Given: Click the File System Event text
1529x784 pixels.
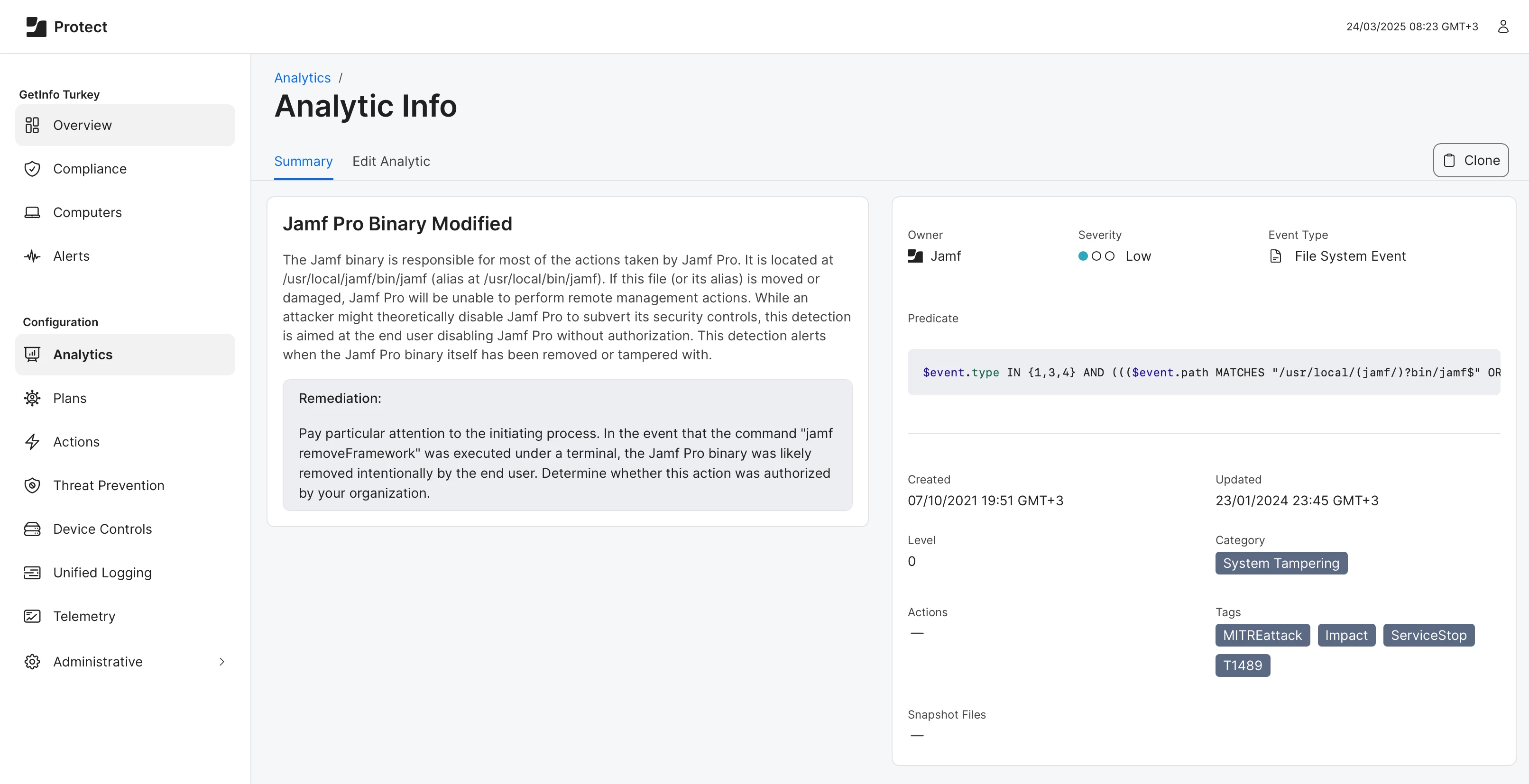Looking at the screenshot, I should 1350,256.
